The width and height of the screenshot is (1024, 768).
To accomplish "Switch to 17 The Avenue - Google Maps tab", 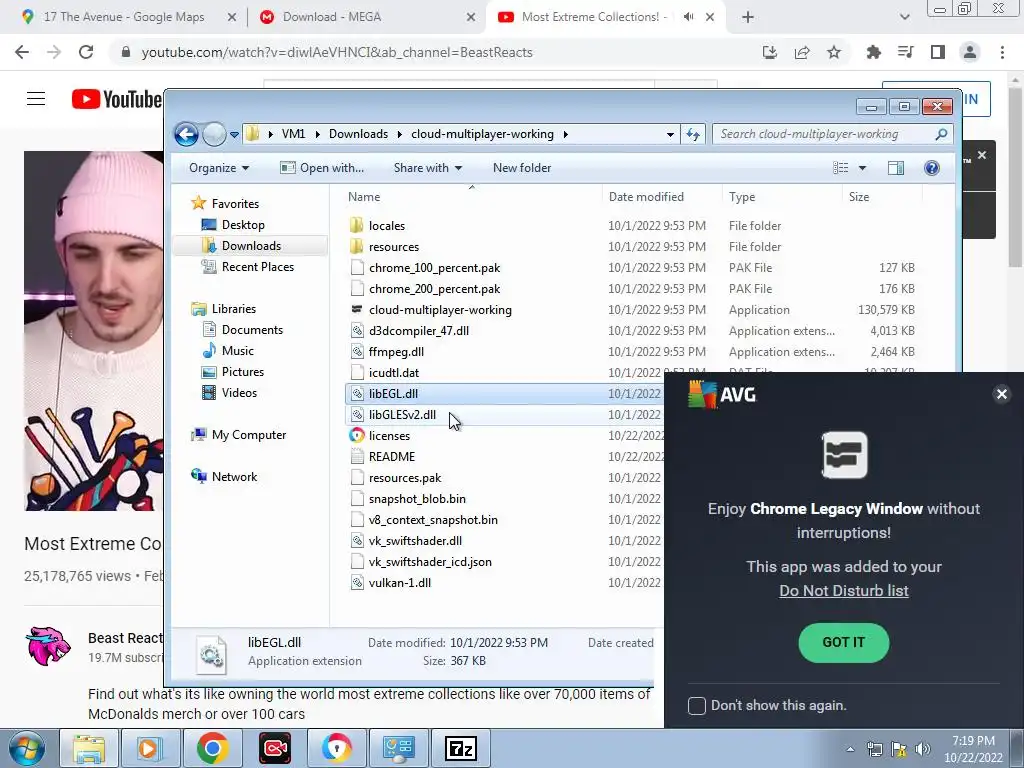I will click(124, 17).
